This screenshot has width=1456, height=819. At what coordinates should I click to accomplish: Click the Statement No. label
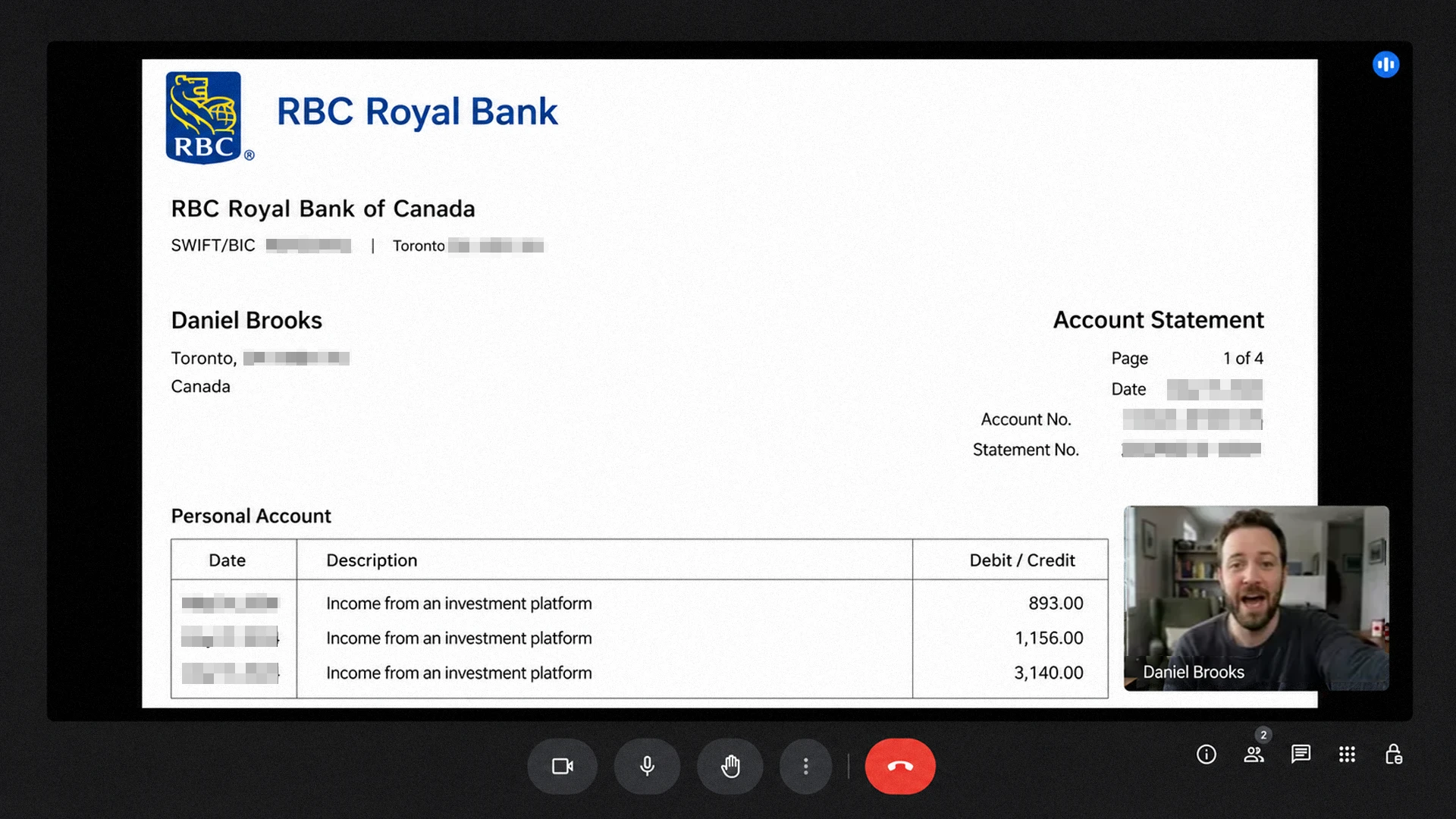(x=1026, y=450)
